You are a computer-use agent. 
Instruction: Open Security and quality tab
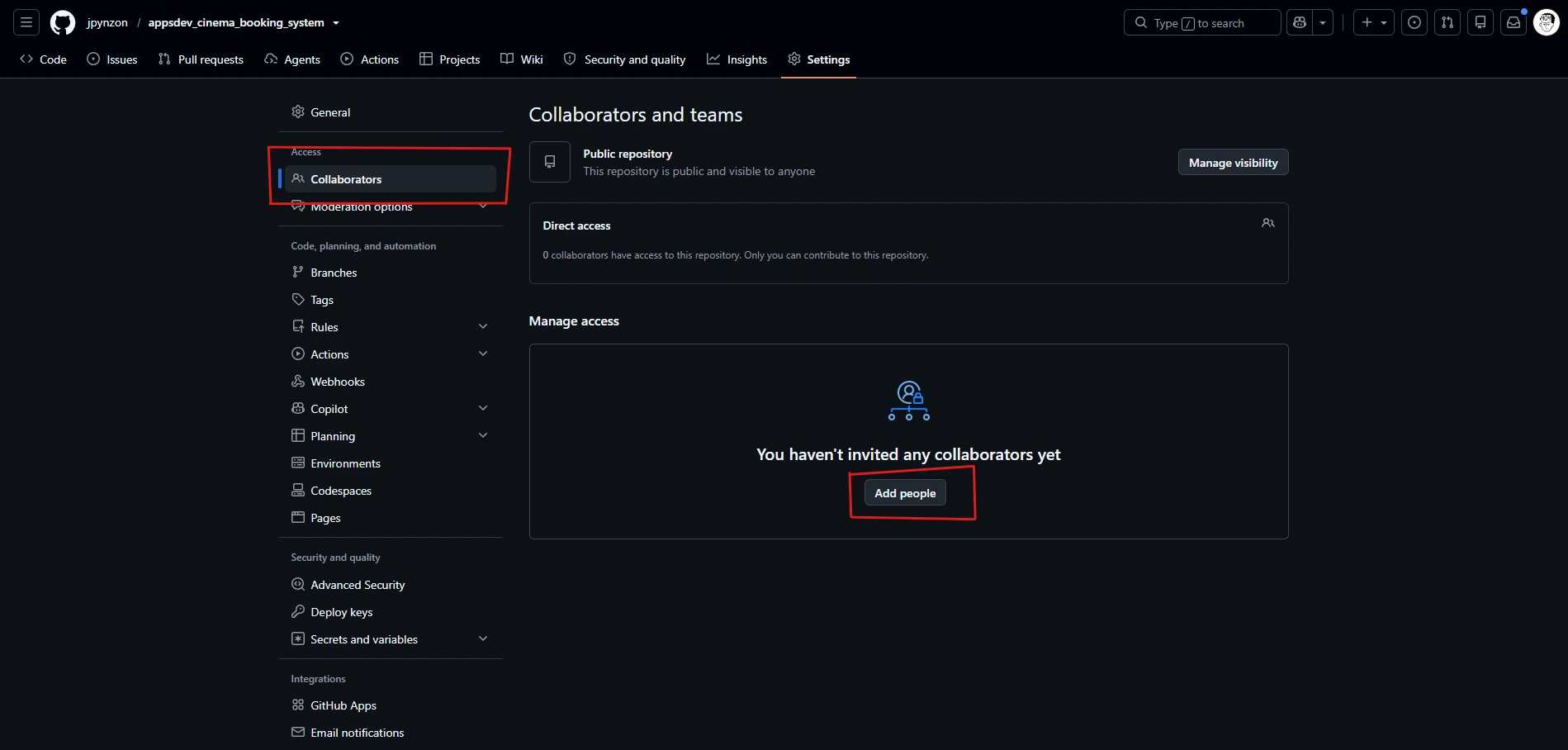[625, 59]
